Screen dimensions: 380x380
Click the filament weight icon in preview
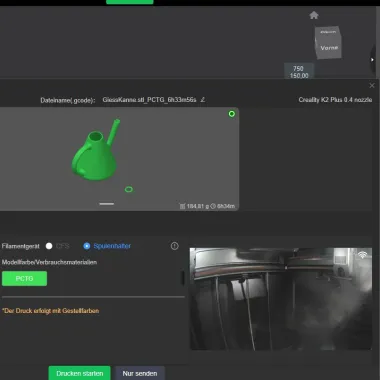[x=182, y=206]
